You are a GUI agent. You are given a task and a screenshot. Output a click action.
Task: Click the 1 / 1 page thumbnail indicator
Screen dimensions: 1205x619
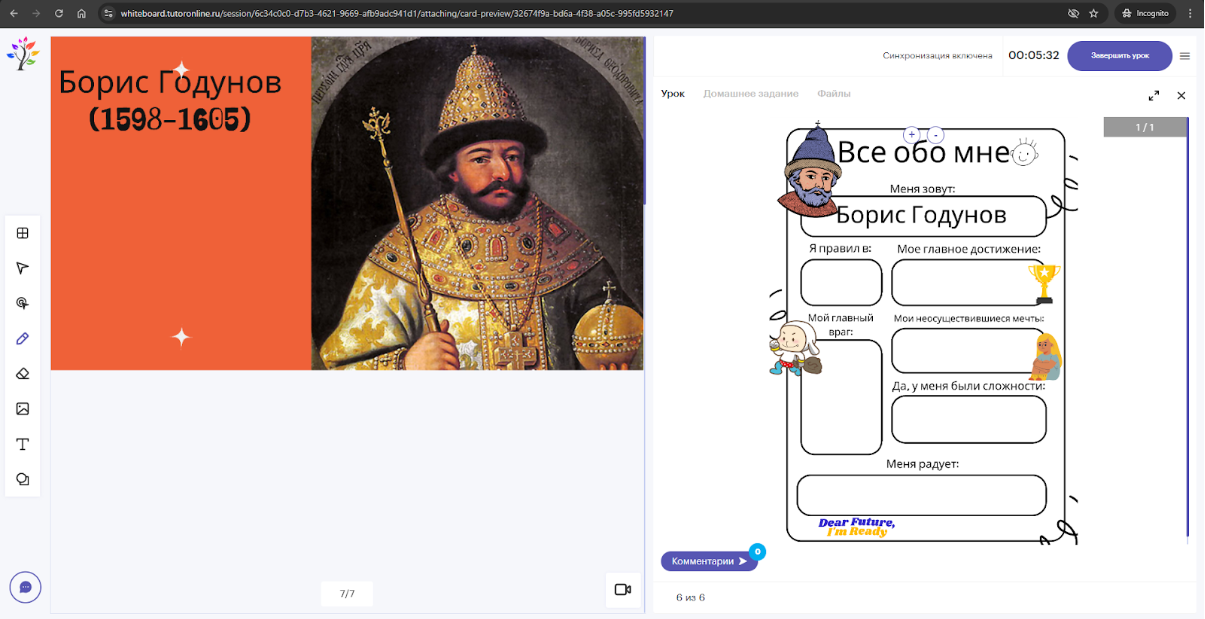tap(1145, 127)
